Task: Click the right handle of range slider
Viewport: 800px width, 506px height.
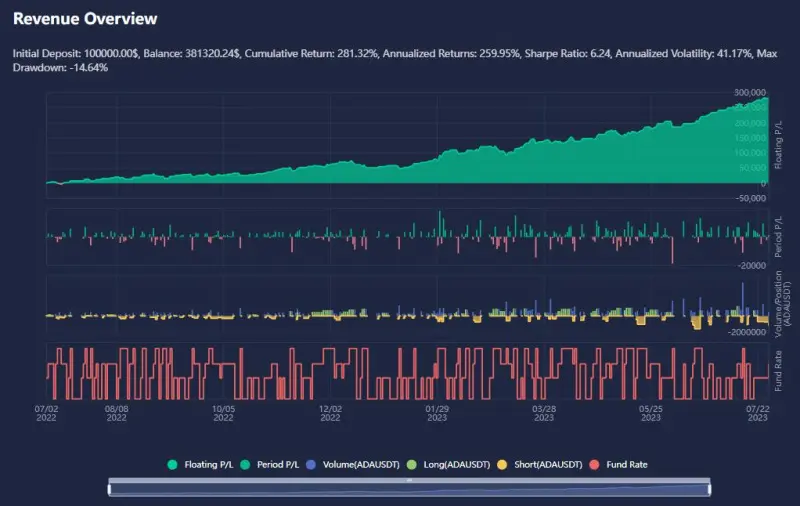Action: coord(709,488)
